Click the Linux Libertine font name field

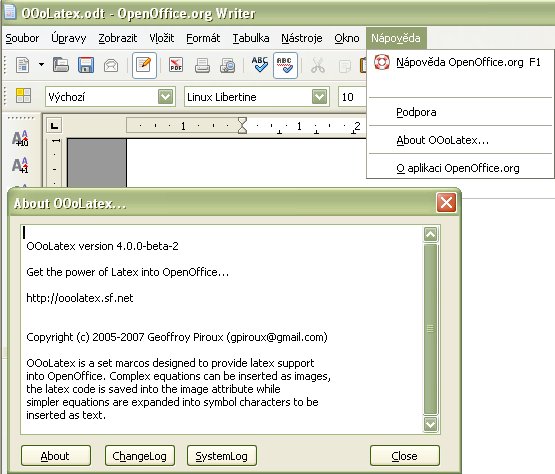click(x=248, y=97)
